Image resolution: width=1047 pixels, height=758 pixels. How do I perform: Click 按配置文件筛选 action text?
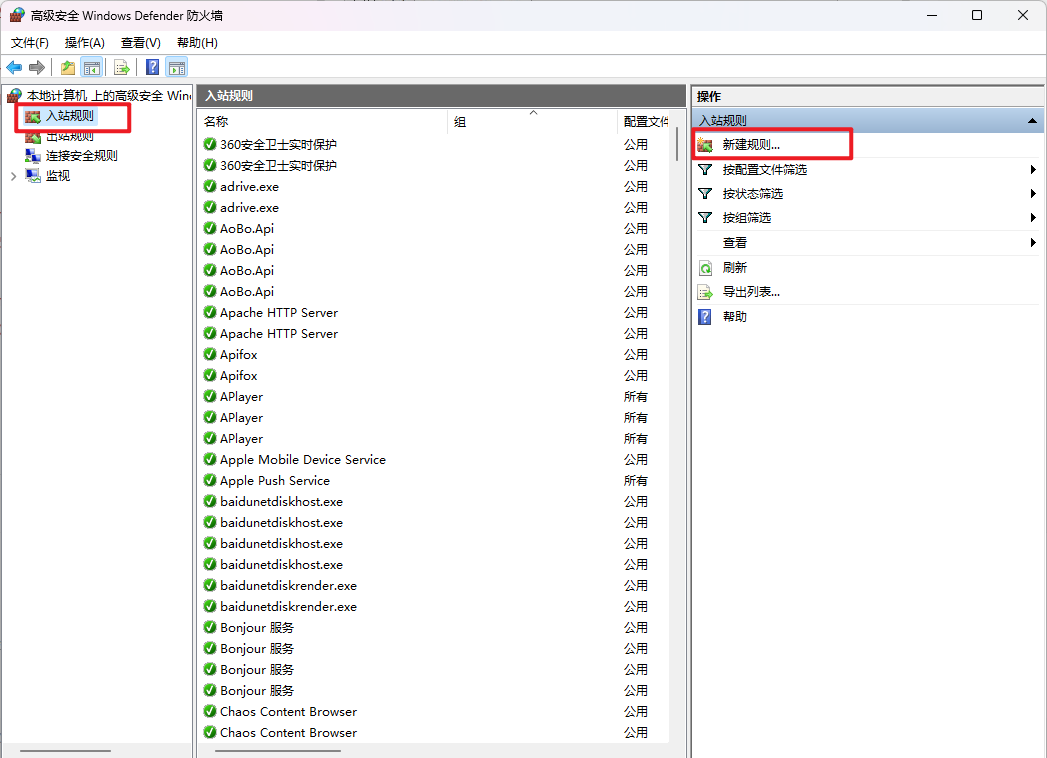[765, 170]
